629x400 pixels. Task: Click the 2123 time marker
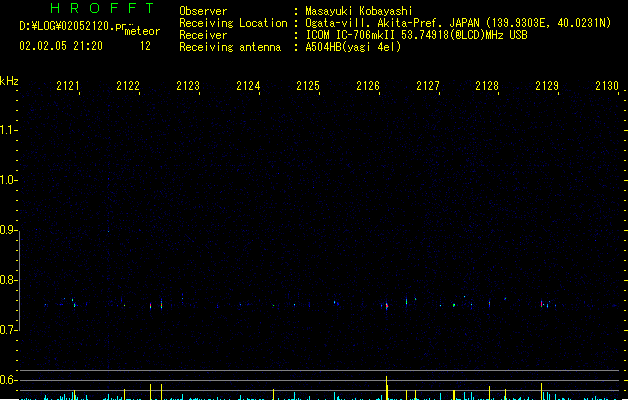pyautogui.click(x=188, y=86)
